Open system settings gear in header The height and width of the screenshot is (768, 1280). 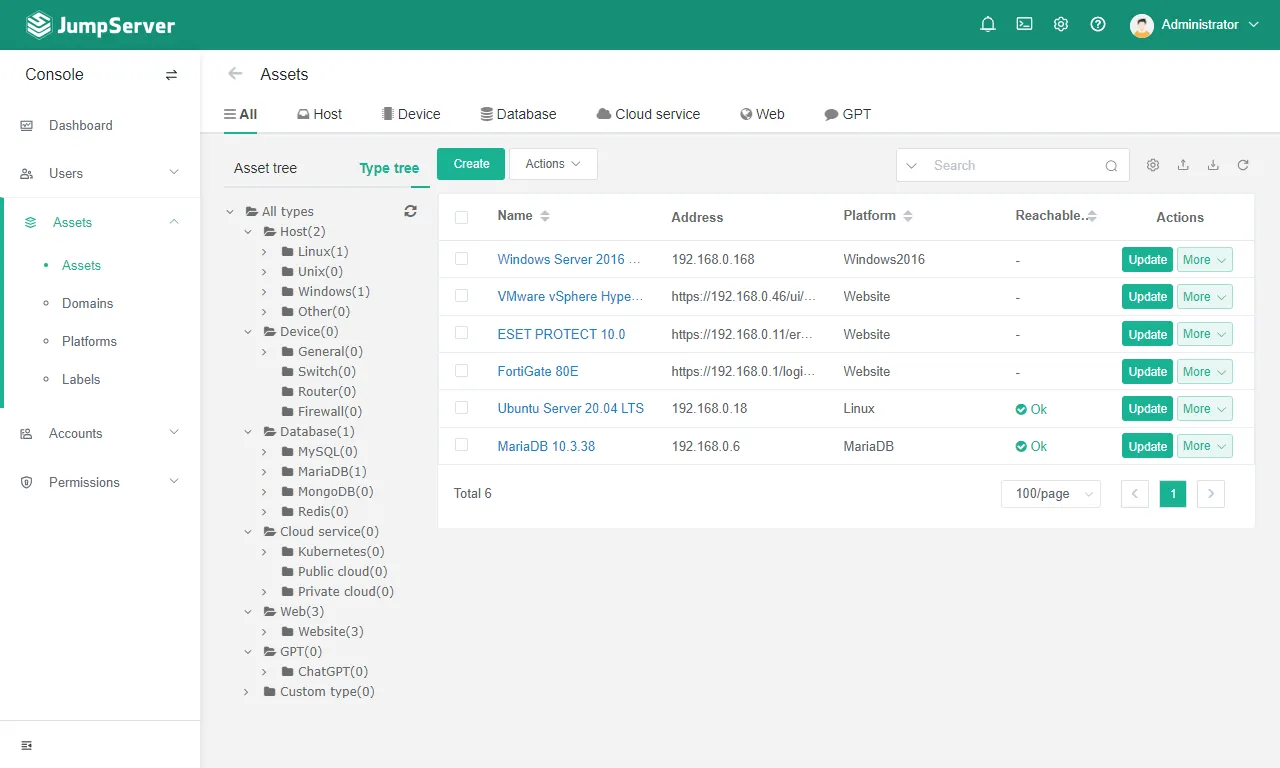[x=1061, y=25]
